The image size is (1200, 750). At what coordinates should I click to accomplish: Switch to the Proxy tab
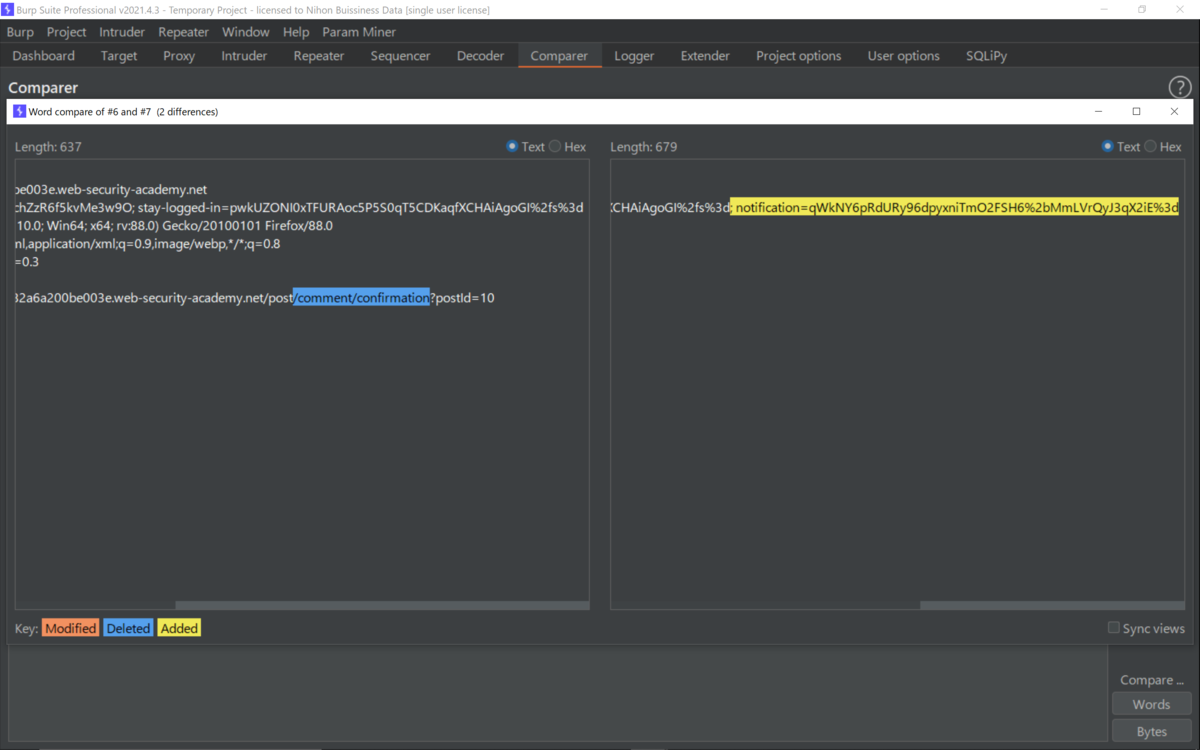pos(179,56)
